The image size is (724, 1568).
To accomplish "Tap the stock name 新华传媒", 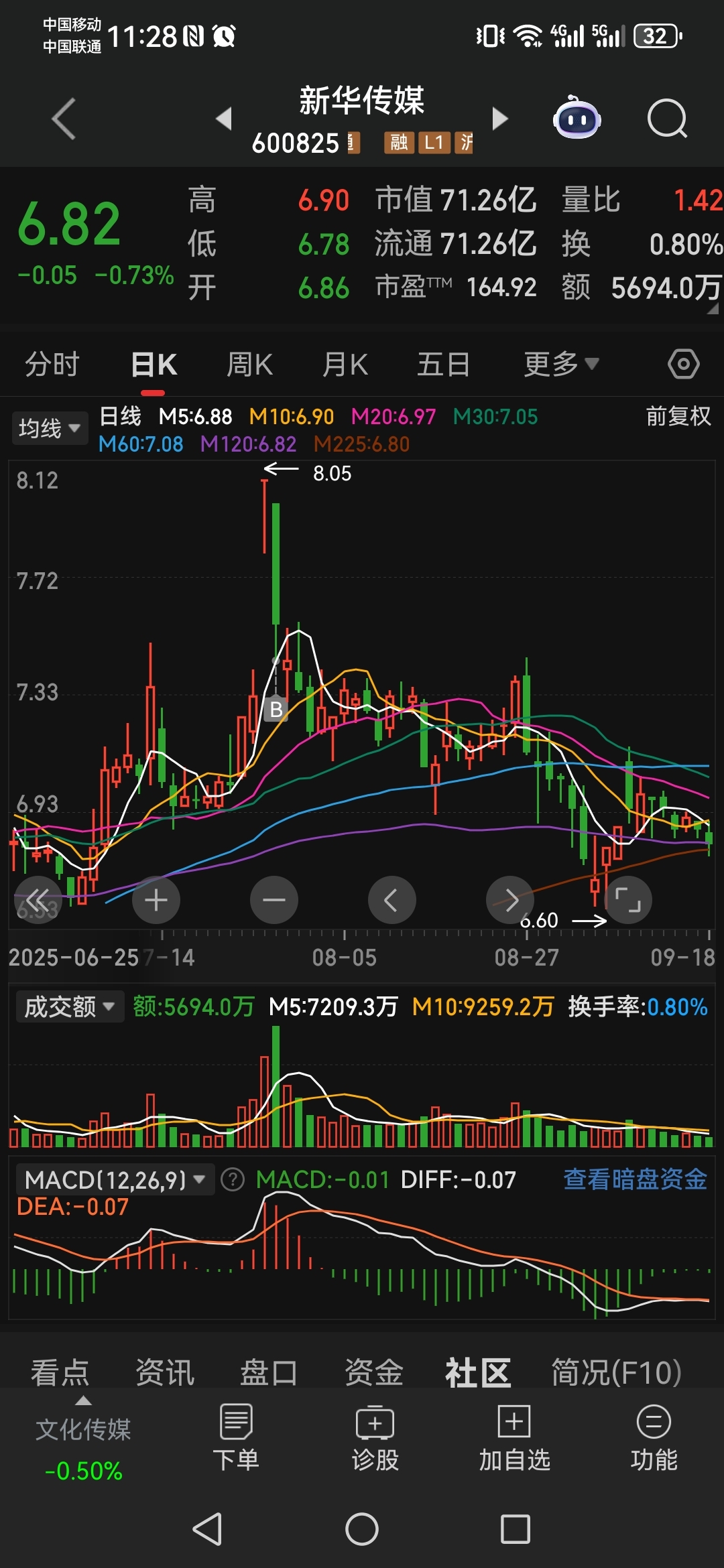I will 362,101.
